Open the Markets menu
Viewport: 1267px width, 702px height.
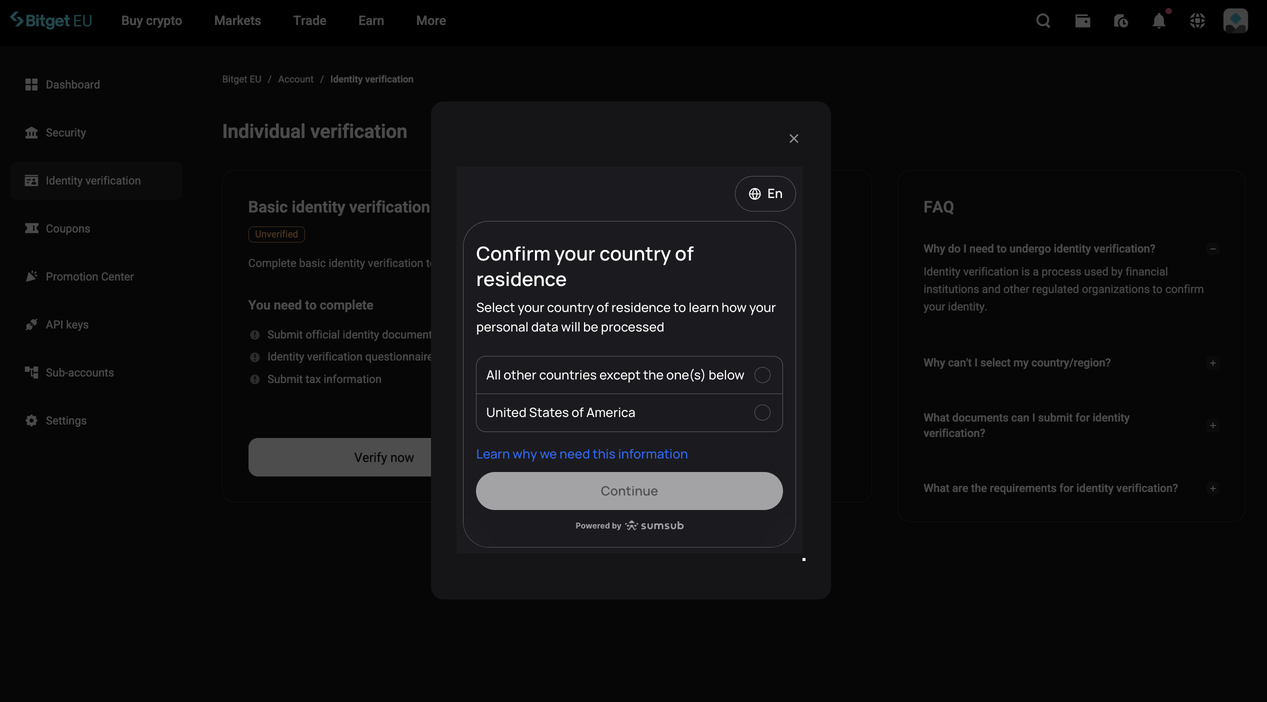[237, 20]
